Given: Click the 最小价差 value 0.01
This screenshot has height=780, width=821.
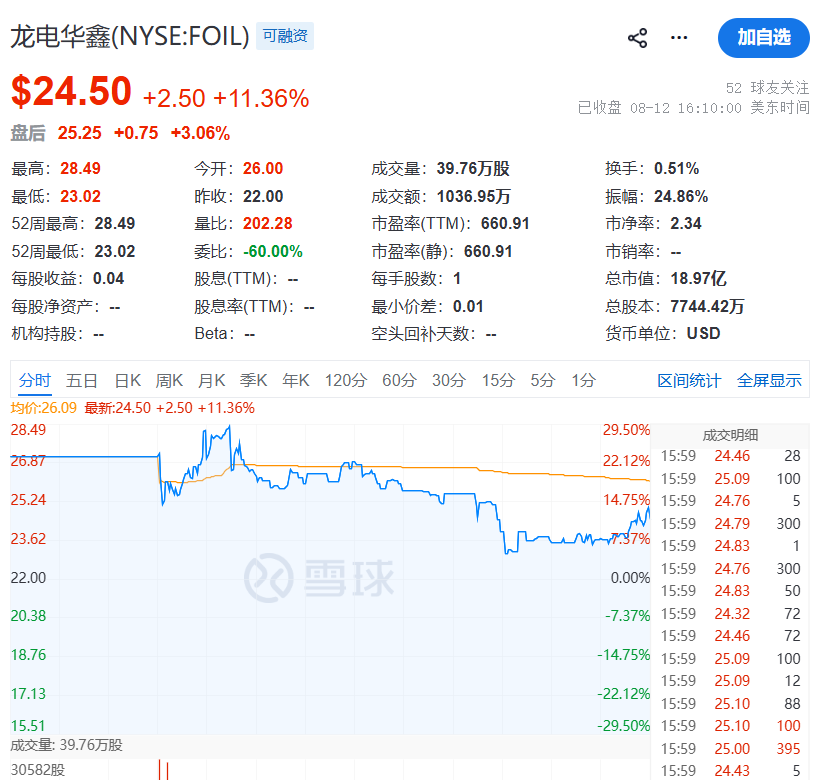Looking at the screenshot, I should (x=468, y=306).
